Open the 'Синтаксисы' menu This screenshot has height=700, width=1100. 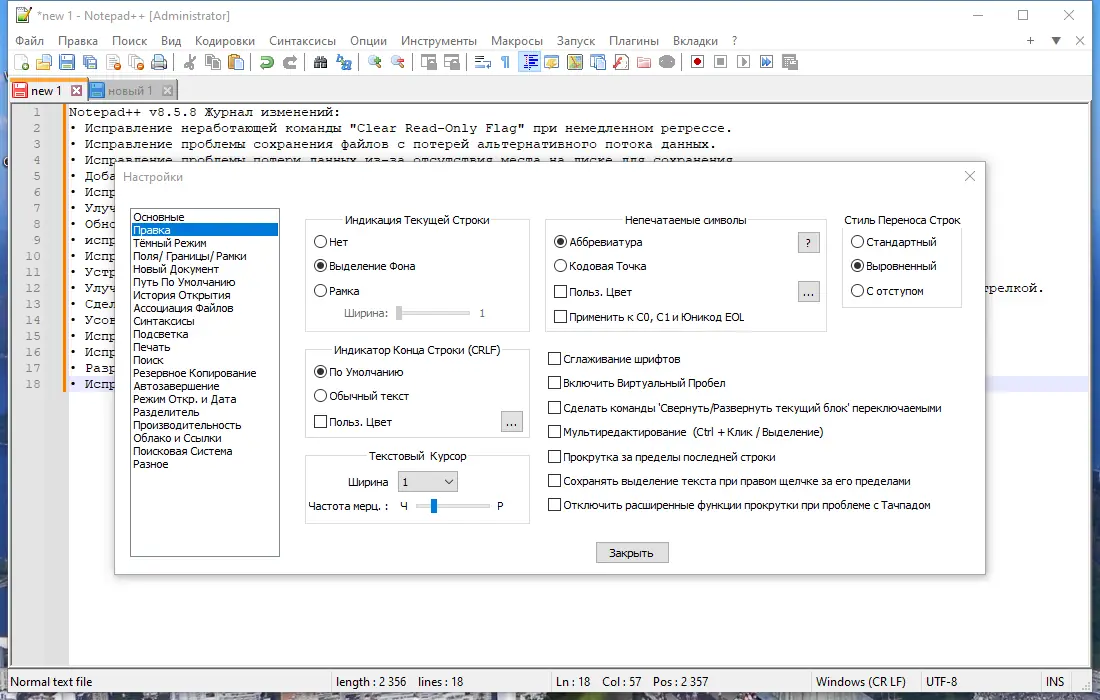point(302,41)
